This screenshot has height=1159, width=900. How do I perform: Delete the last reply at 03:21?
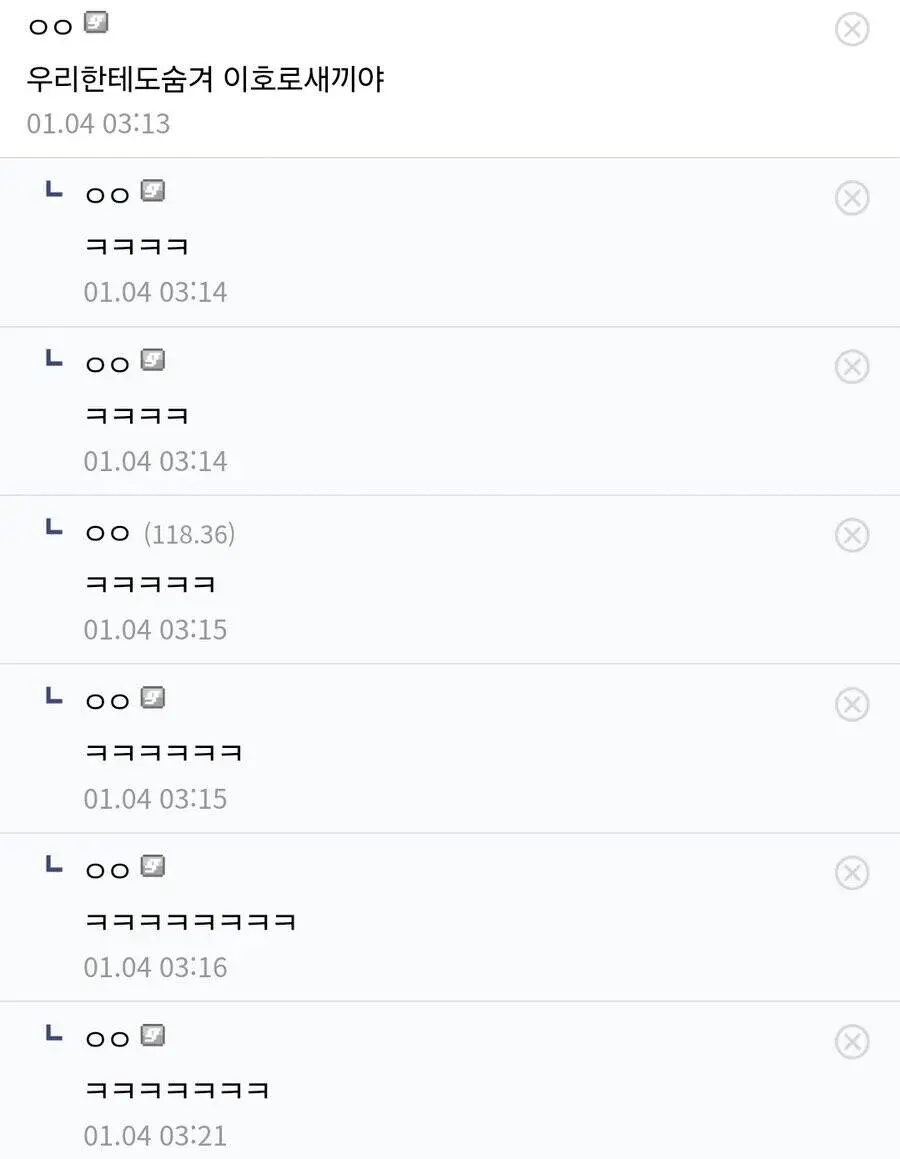coord(851,1042)
